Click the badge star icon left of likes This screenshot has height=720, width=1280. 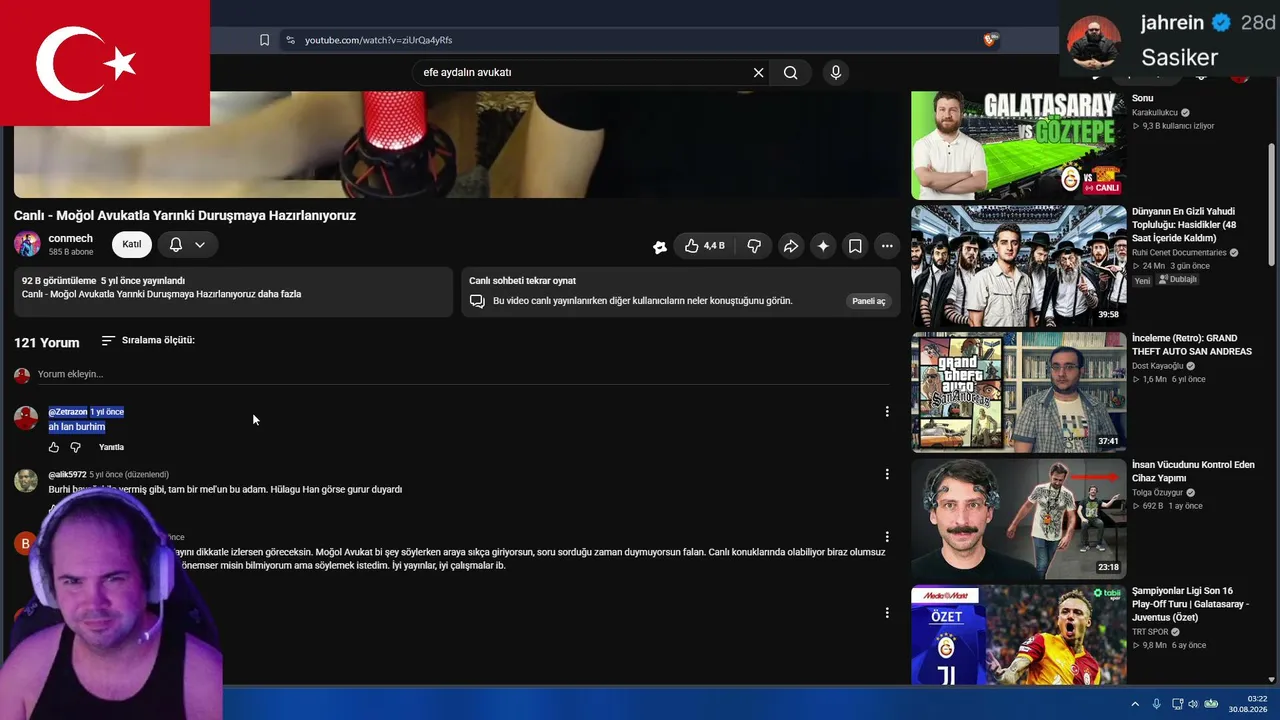(660, 246)
